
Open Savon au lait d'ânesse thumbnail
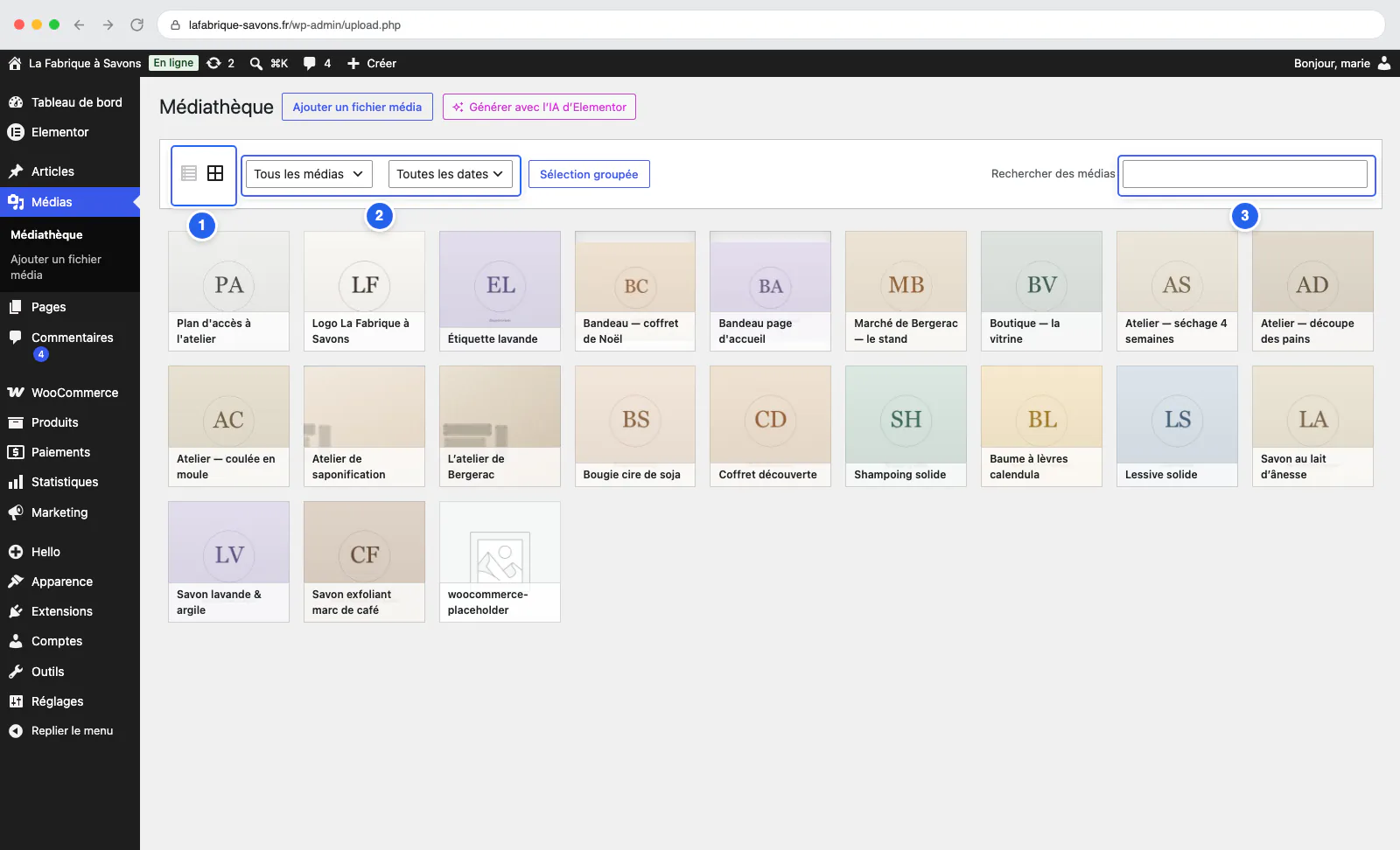click(x=1312, y=426)
